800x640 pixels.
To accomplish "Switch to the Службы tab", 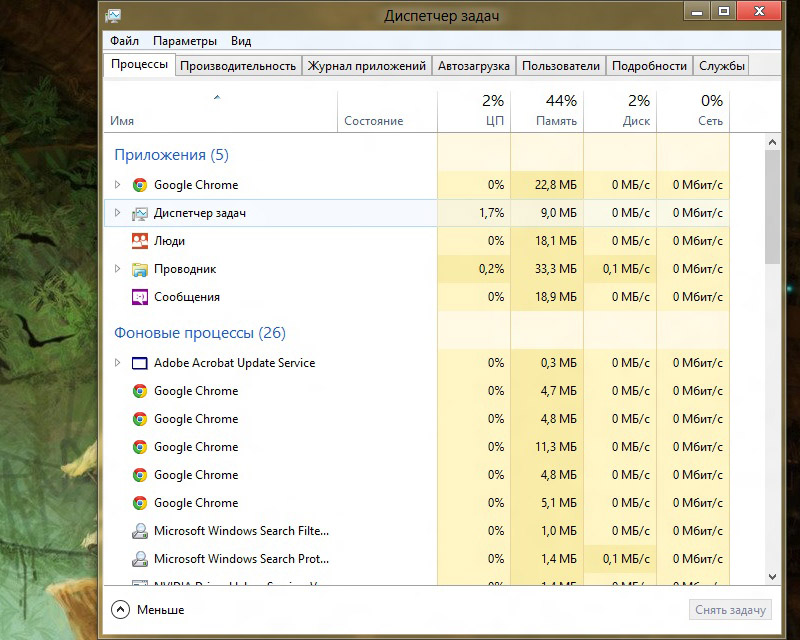I will (721, 66).
